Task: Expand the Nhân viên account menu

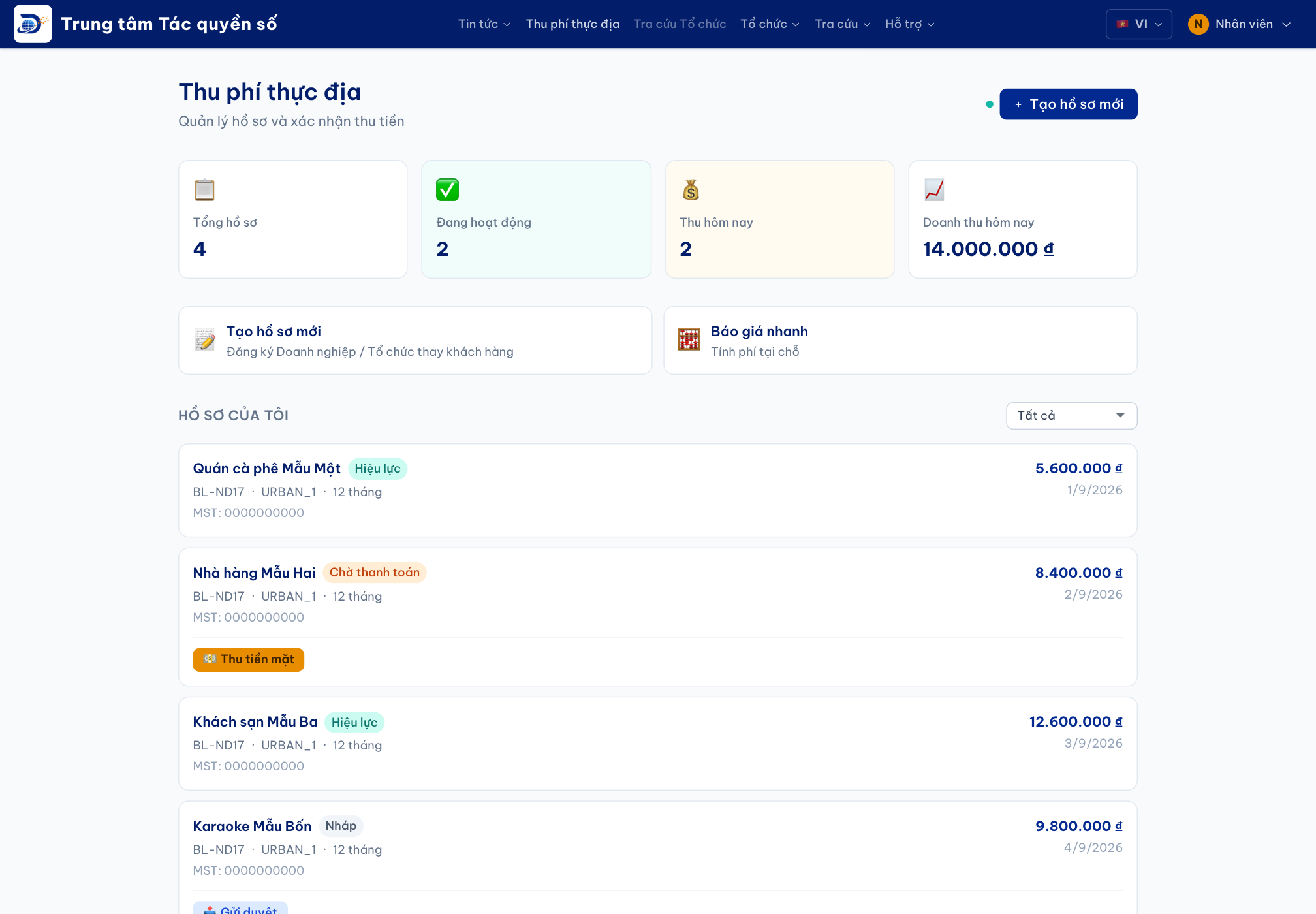Action: pyautogui.click(x=1239, y=24)
